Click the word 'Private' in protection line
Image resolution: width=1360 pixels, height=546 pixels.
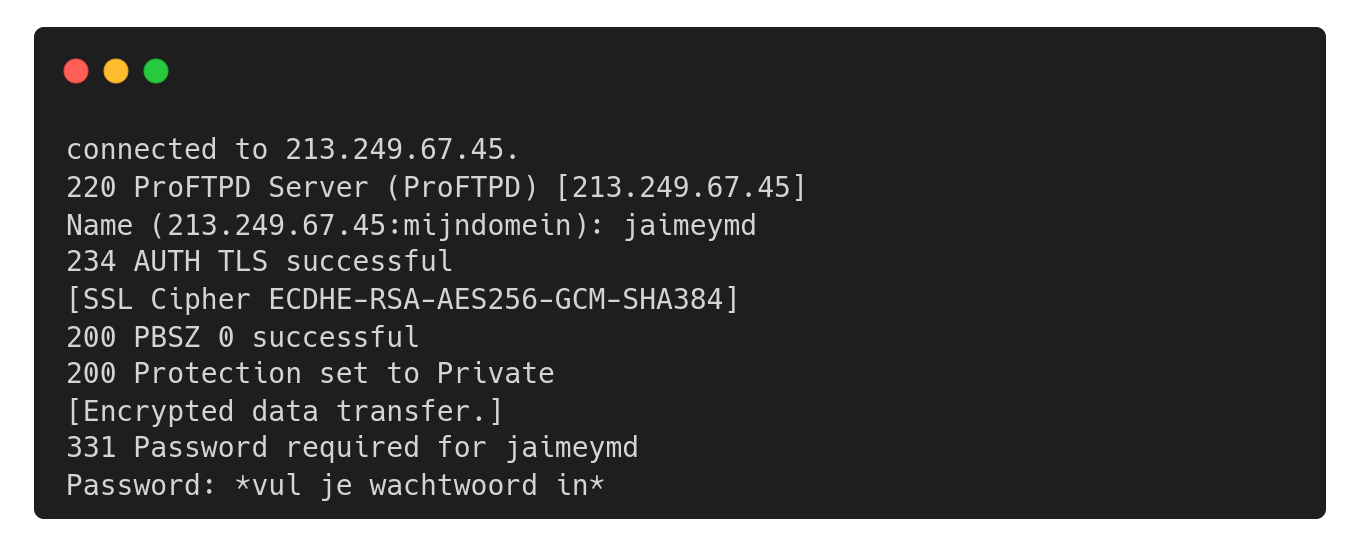495,374
